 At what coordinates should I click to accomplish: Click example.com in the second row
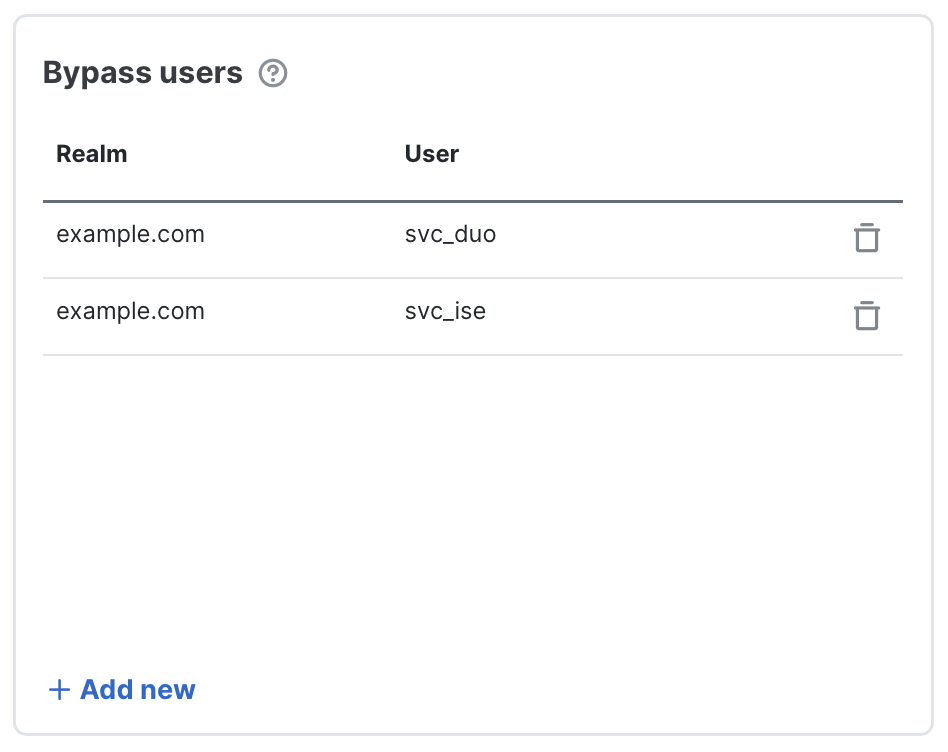130,311
